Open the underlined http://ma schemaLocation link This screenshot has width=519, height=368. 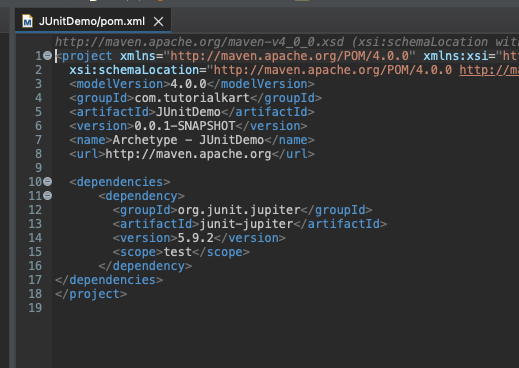pyautogui.click(x=489, y=70)
